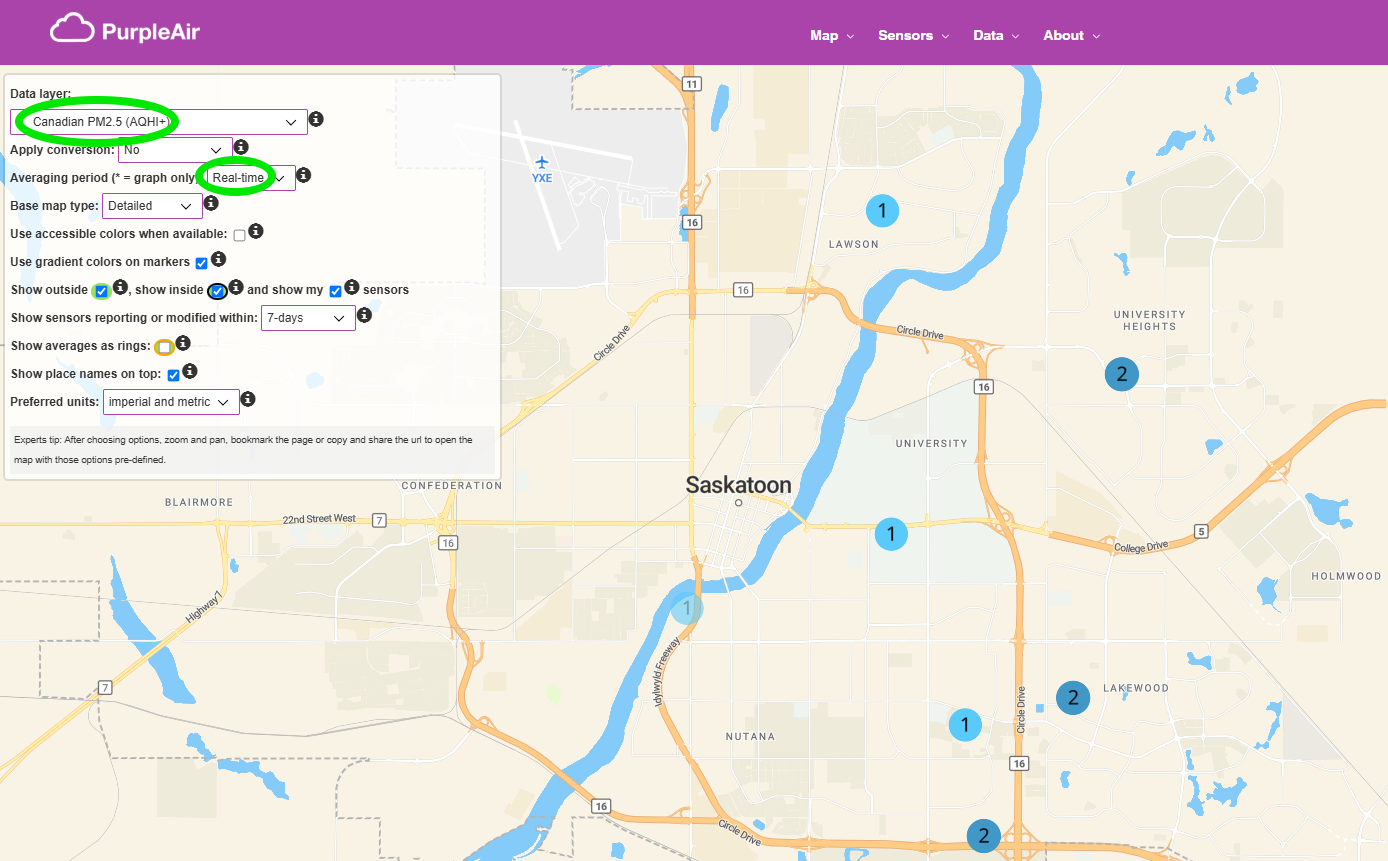Click HOLMWOOD neighborhood label
The width and height of the screenshot is (1388, 861).
point(1346,576)
